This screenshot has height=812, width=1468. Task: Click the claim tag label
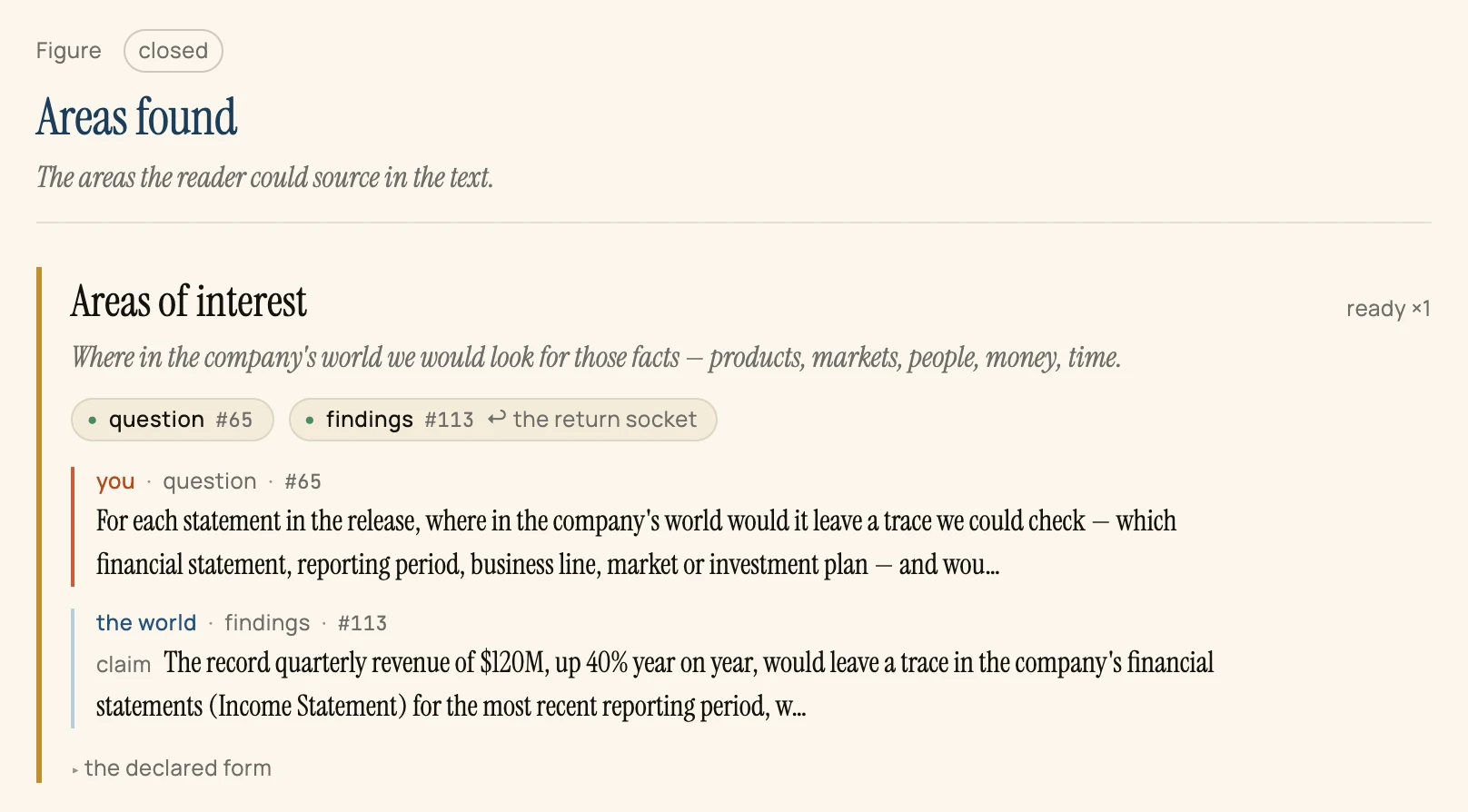pyautogui.click(x=124, y=665)
